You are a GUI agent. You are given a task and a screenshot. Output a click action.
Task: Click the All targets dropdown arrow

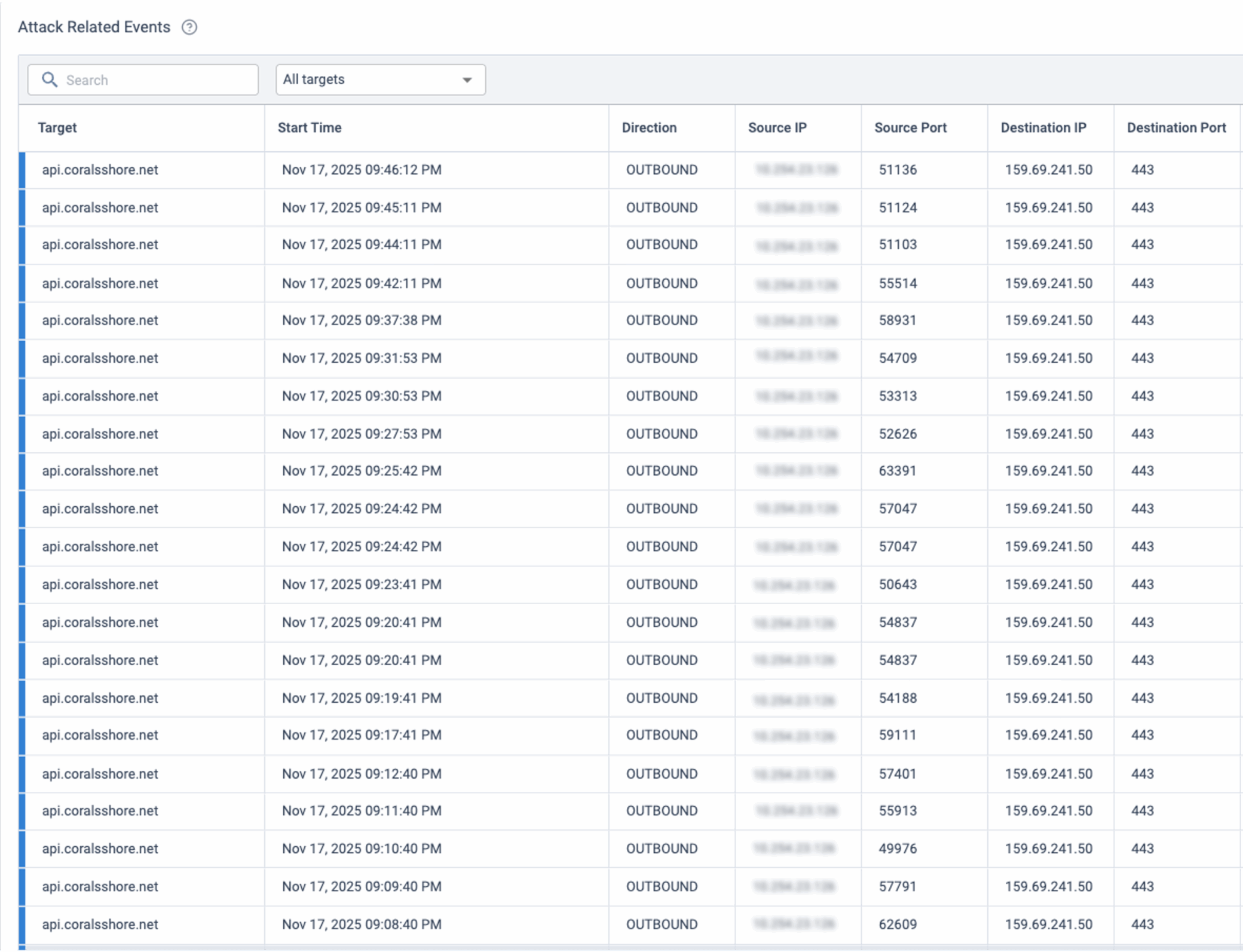[x=467, y=80]
